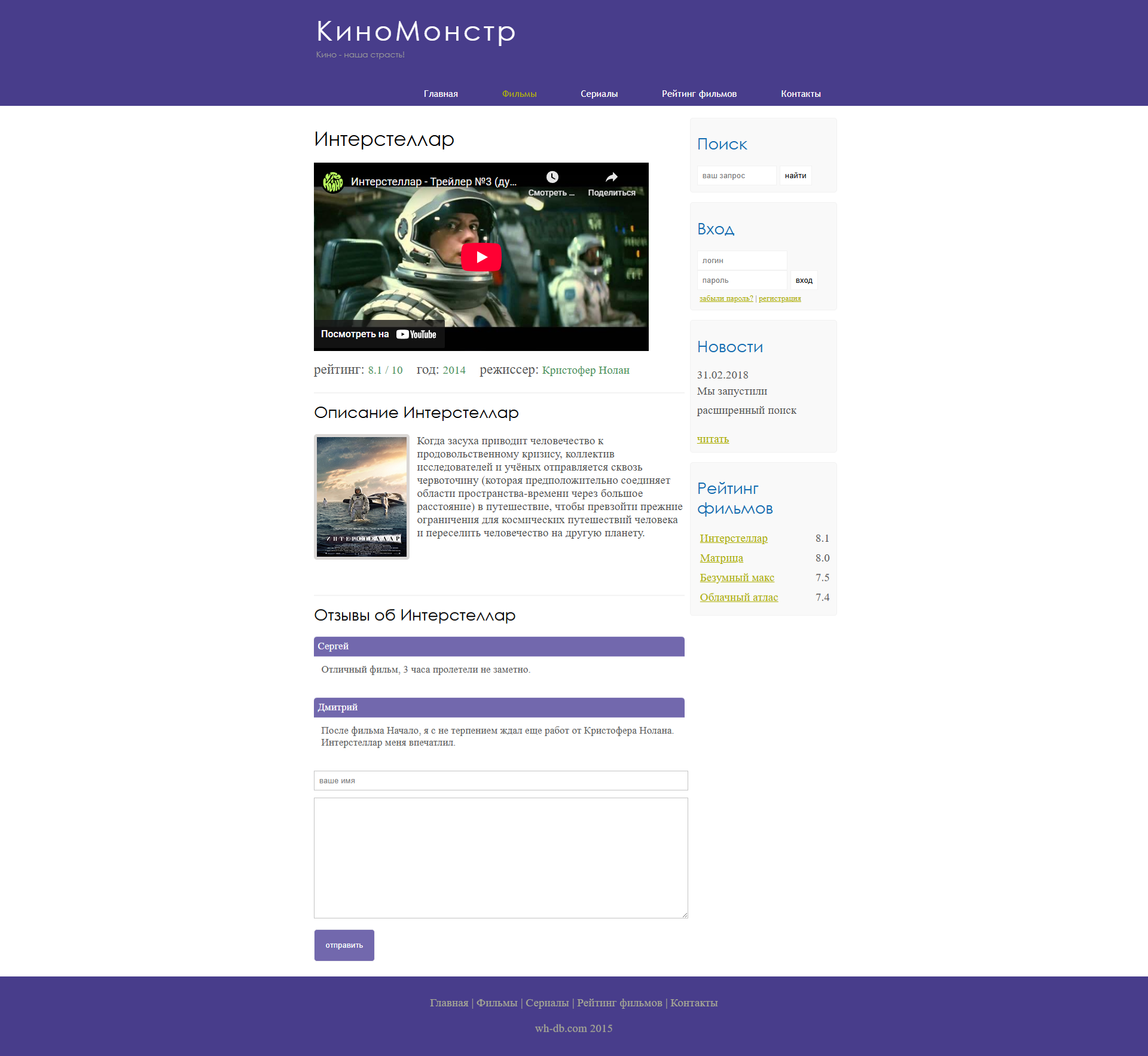Open footer Главная link
Screen dimensions: 1148x1056
click(449, 1003)
